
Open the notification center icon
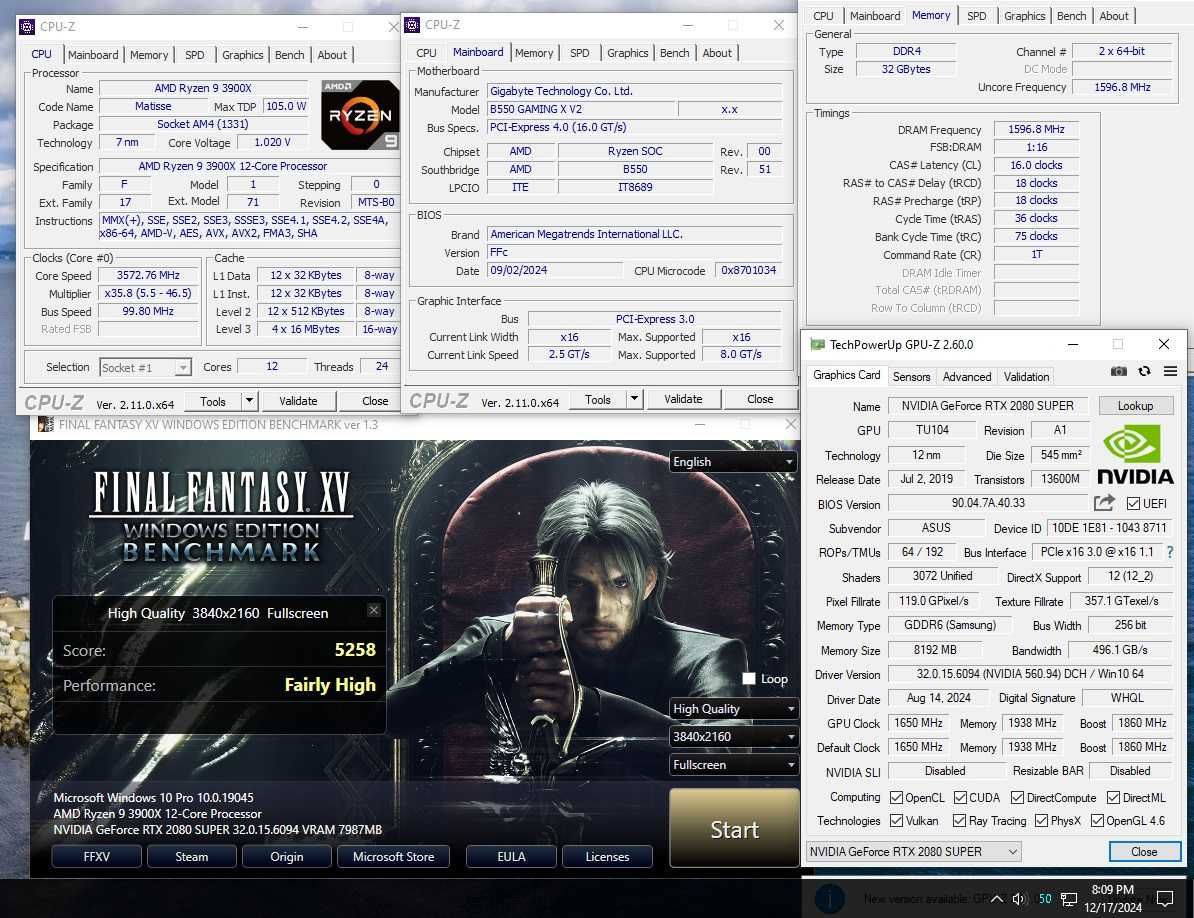(x=1164, y=899)
